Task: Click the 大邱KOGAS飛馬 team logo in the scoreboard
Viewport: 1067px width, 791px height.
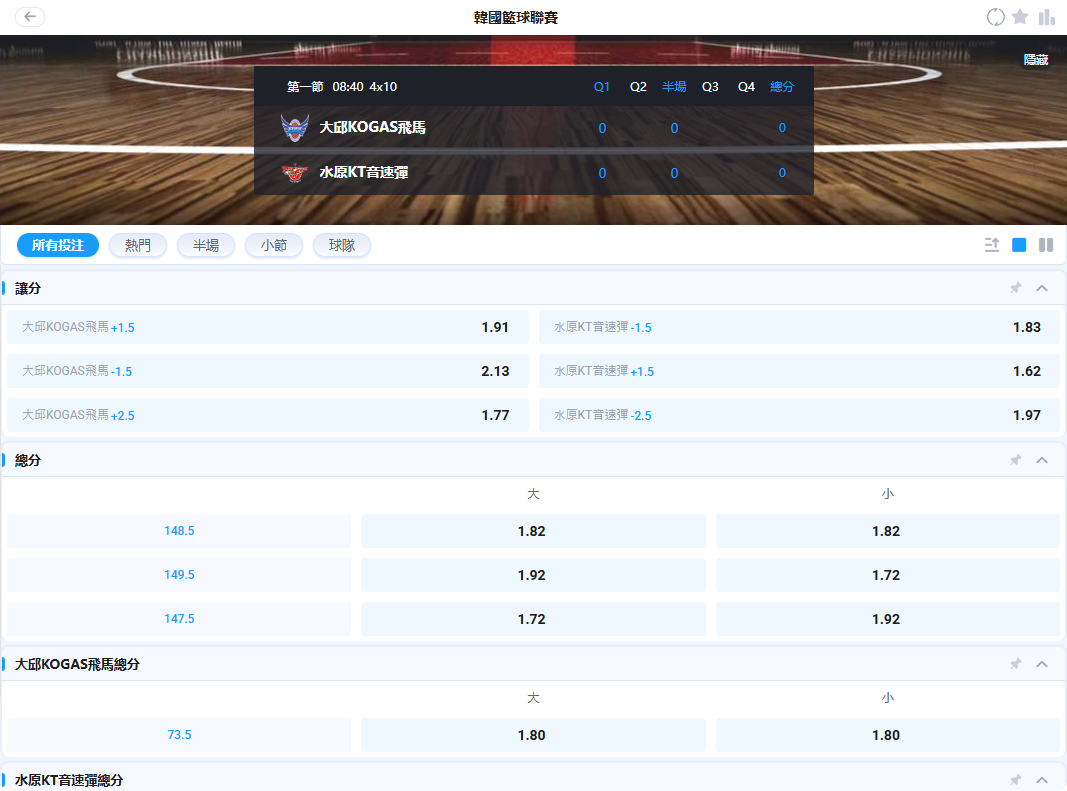Action: pyautogui.click(x=295, y=127)
